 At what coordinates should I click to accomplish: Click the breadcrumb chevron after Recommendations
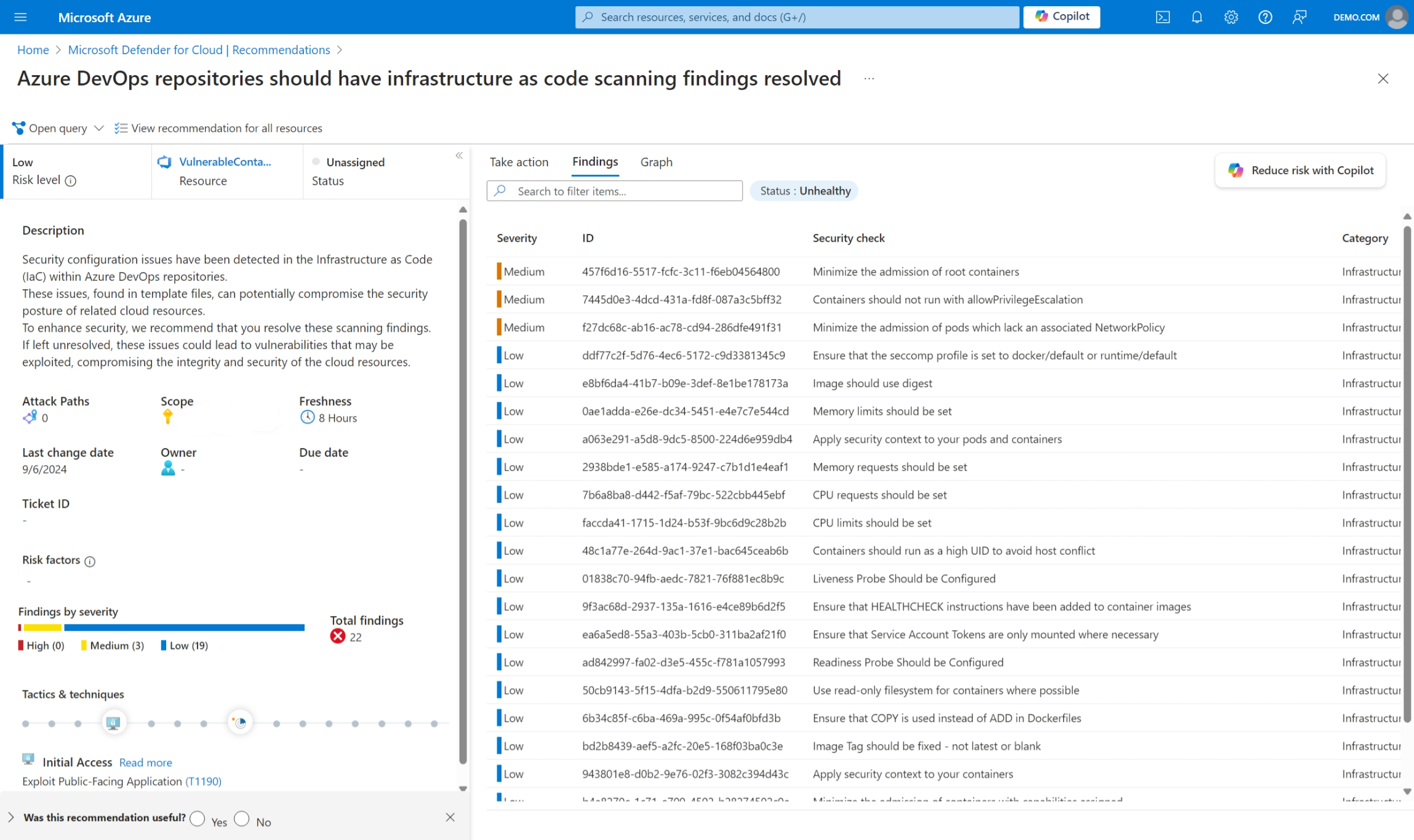(340, 50)
